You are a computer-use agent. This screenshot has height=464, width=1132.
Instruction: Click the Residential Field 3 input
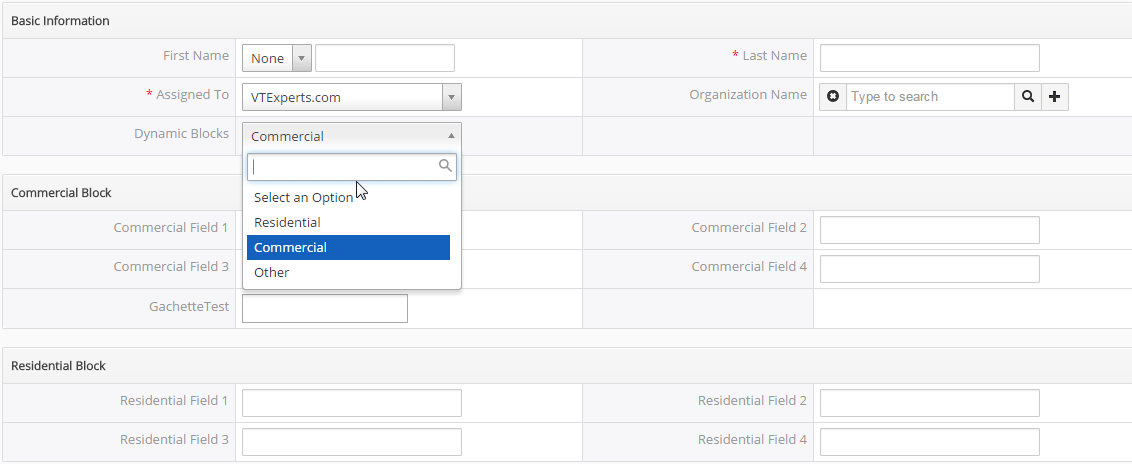[352, 442]
